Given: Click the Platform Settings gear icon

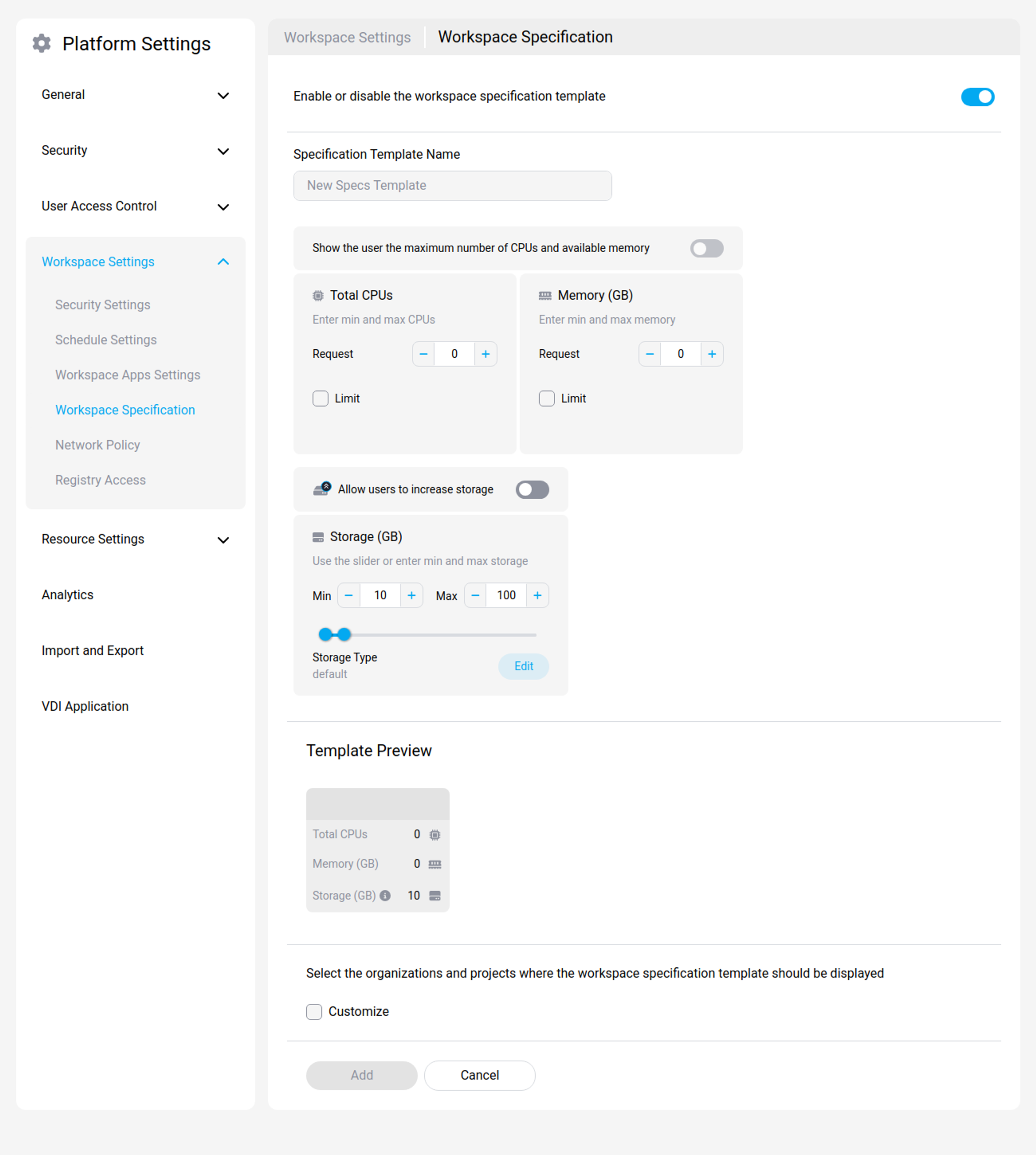Looking at the screenshot, I should coord(41,43).
